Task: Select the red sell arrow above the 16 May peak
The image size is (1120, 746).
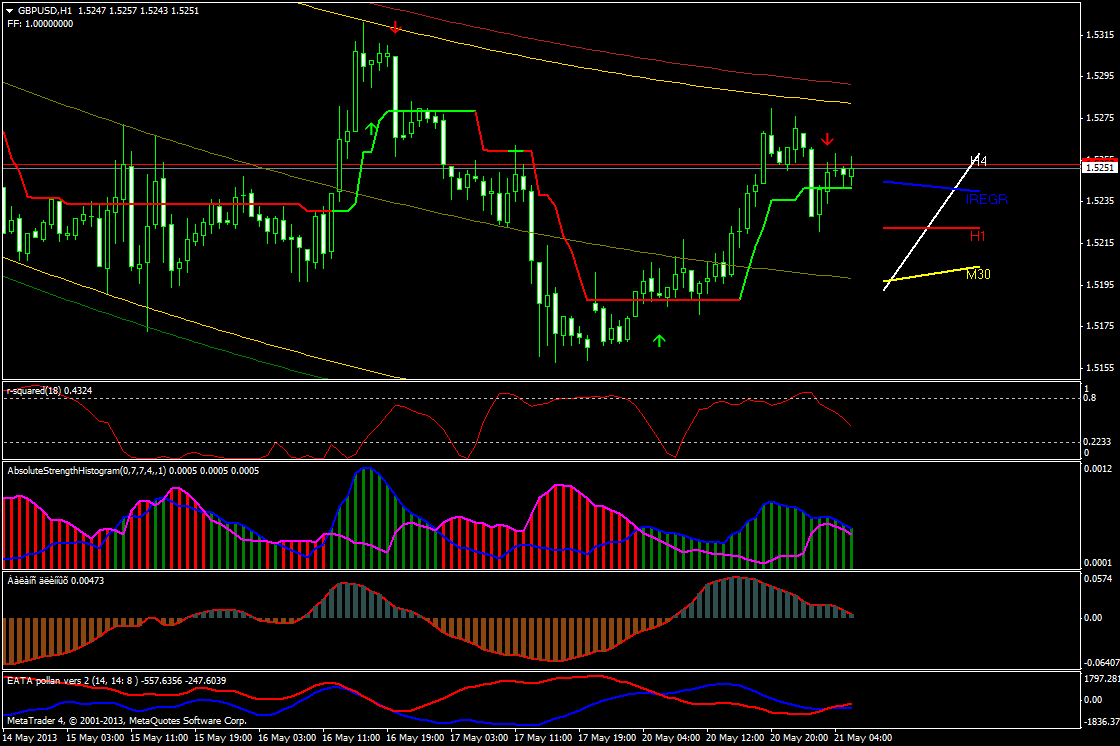Action: (395, 27)
